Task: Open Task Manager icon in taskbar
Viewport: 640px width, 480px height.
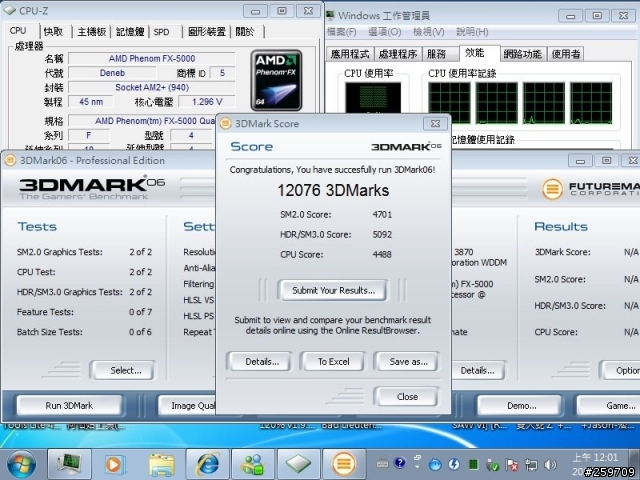Action: coord(69,463)
